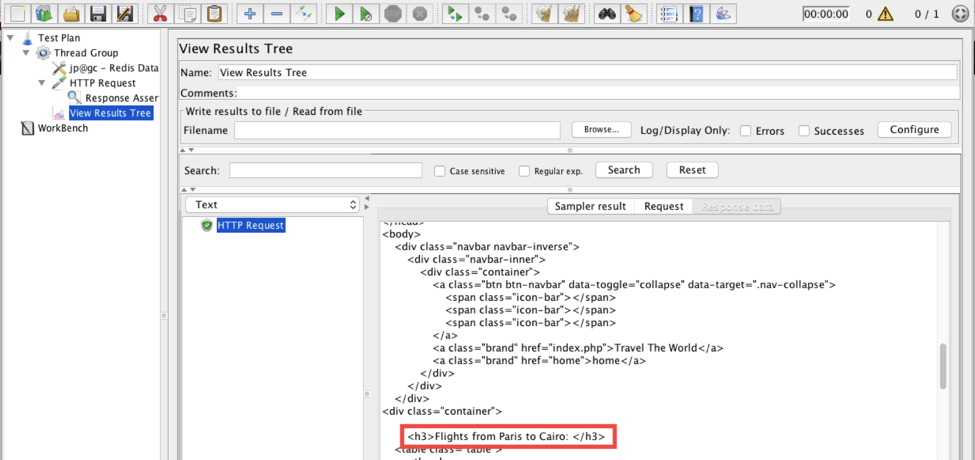Screen dimensions: 975x460
Task: Click the Shutdown test icon
Action: (x=420, y=12)
